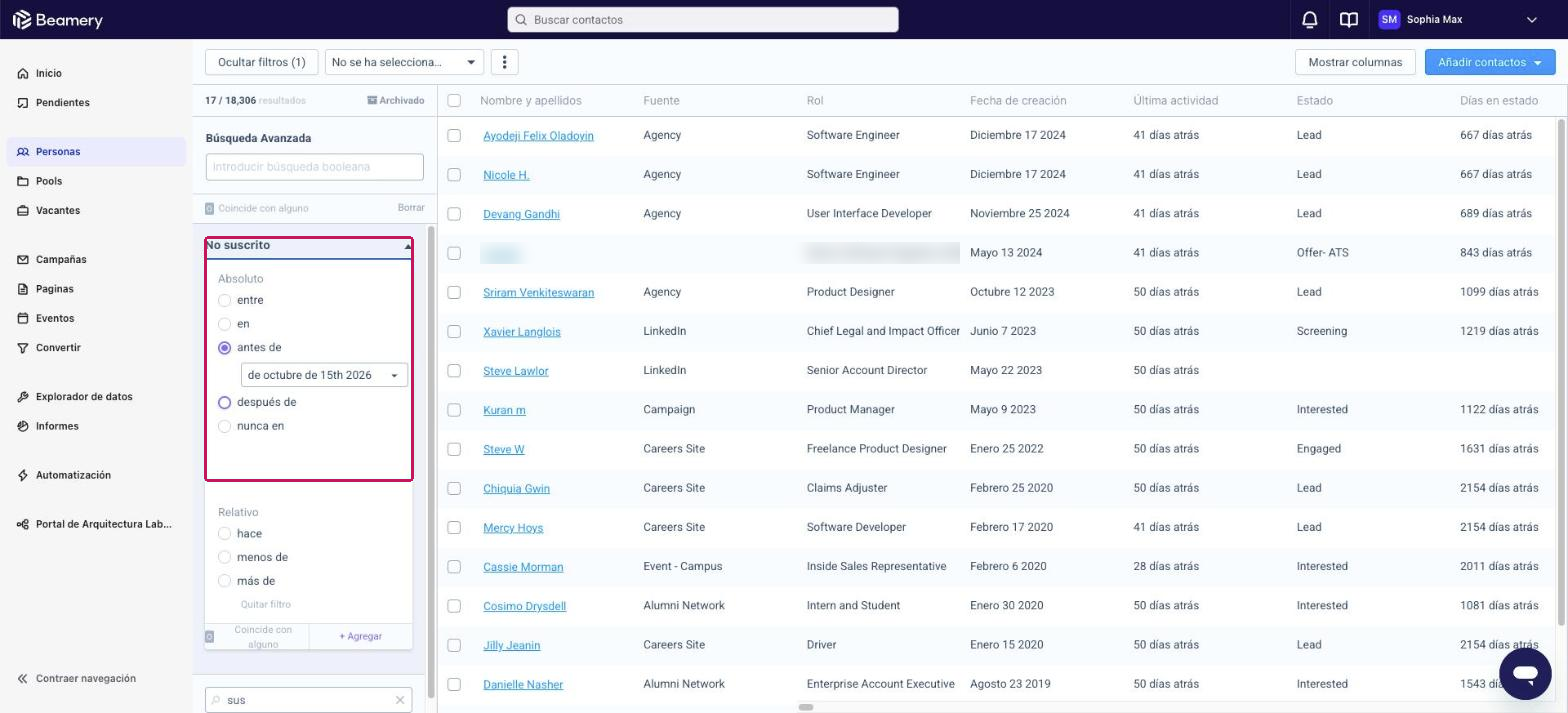Open the three-dot options menu

505,62
